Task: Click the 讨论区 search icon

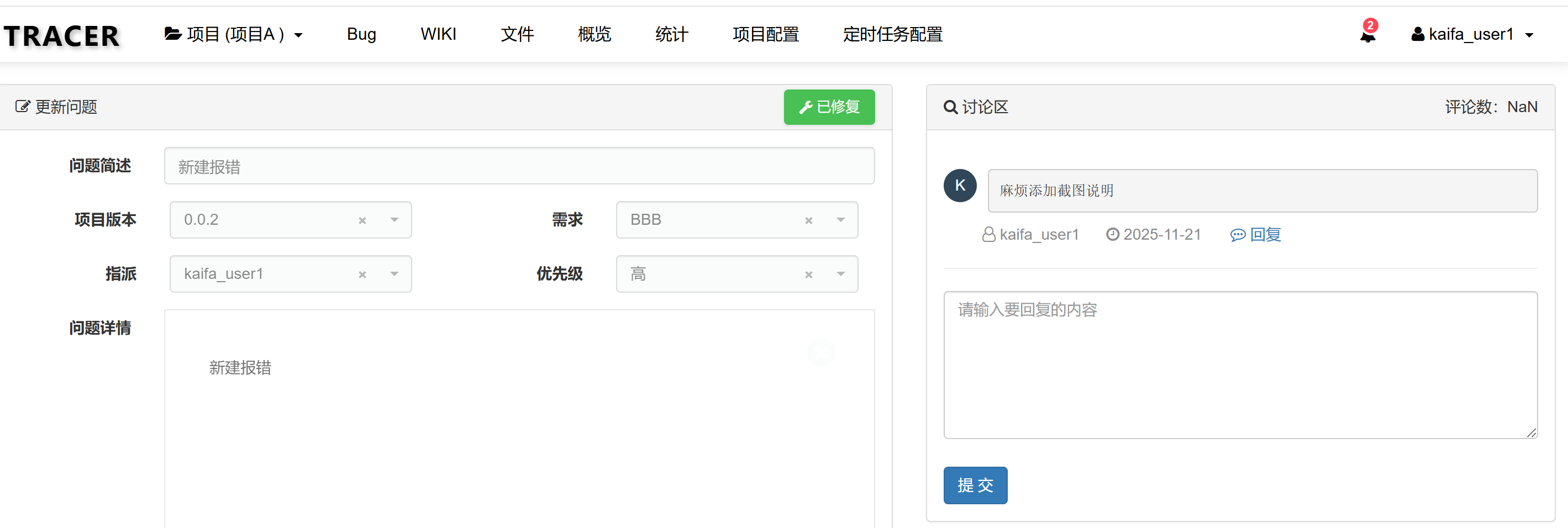Action: [x=950, y=108]
